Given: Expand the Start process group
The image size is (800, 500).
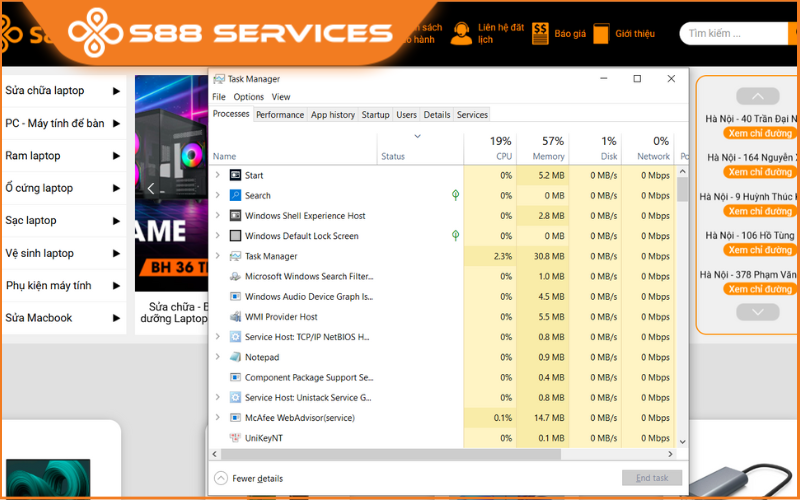Looking at the screenshot, I should [218, 175].
